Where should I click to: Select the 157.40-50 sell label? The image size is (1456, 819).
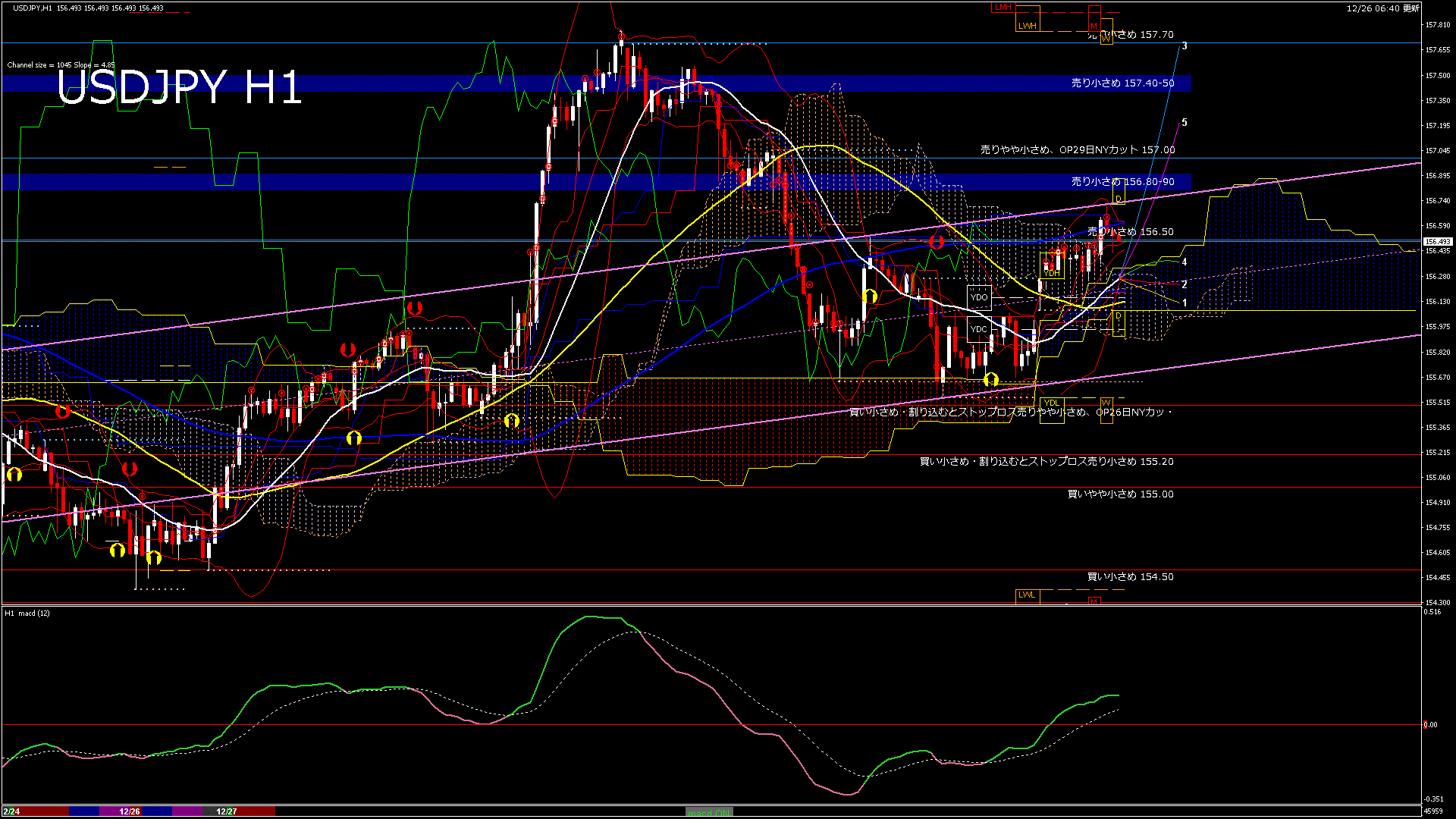(x=1122, y=83)
